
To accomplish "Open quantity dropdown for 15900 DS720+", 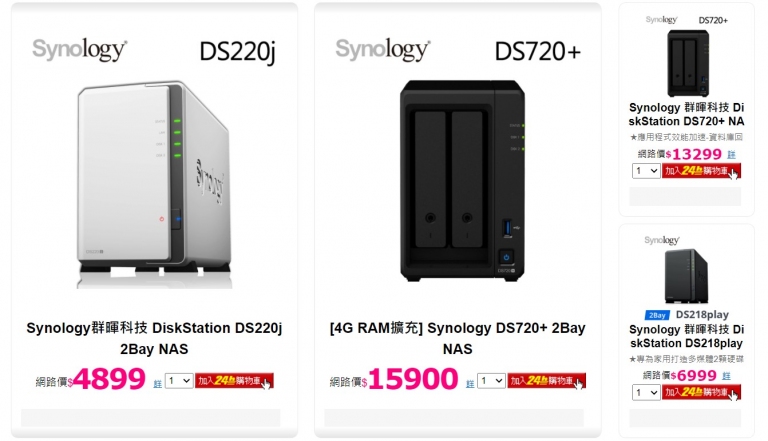I will (x=491, y=381).
